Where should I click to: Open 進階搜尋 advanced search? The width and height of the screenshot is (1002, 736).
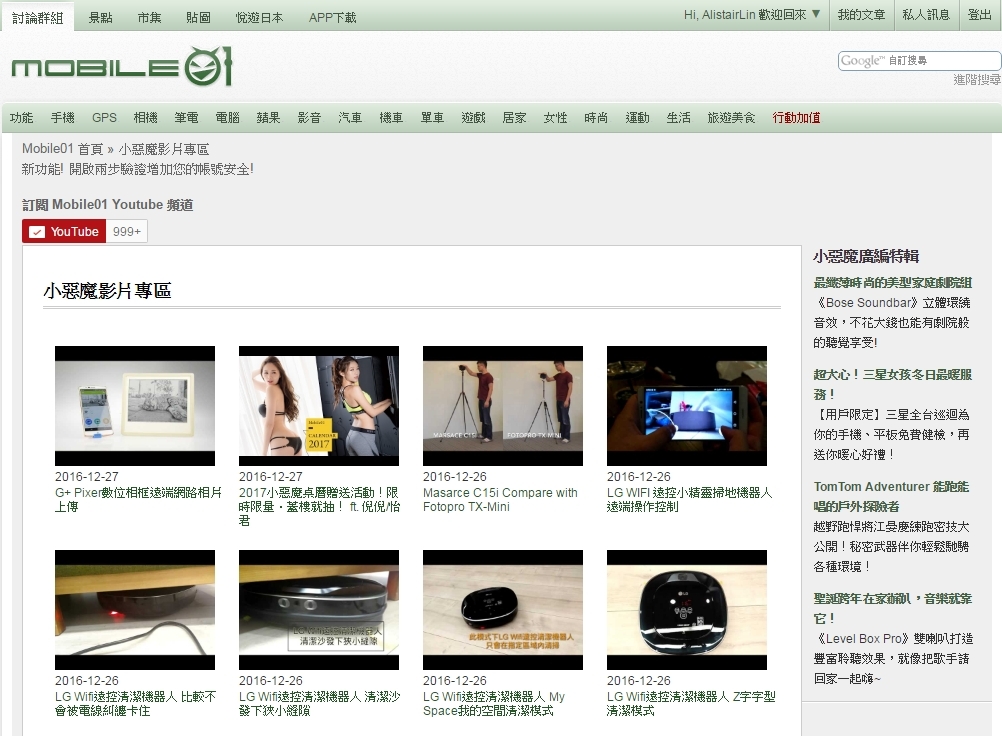point(977,80)
